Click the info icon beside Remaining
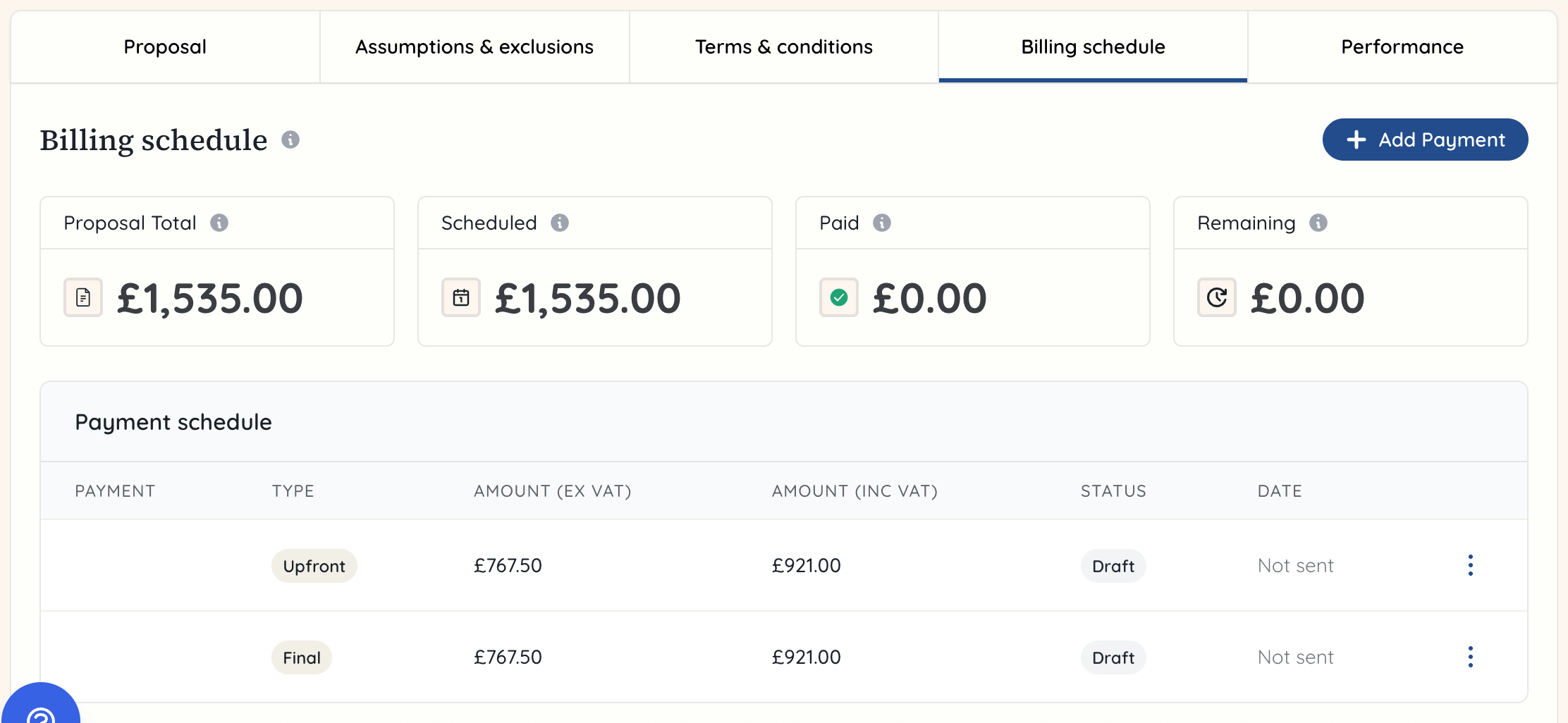The height and width of the screenshot is (723, 1568). [1318, 223]
